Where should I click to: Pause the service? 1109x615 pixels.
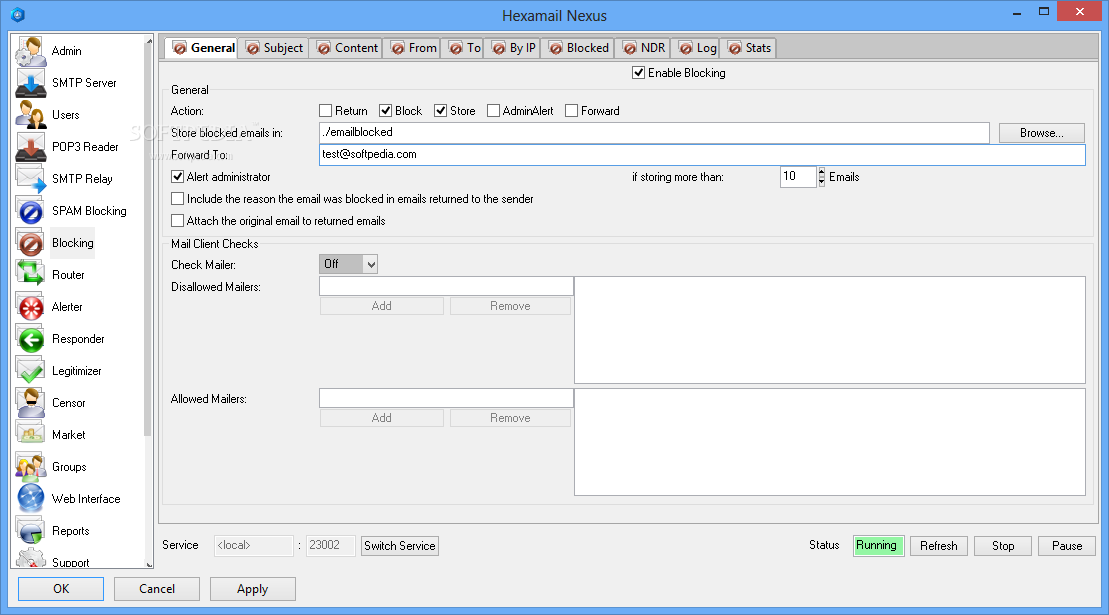tap(1067, 546)
